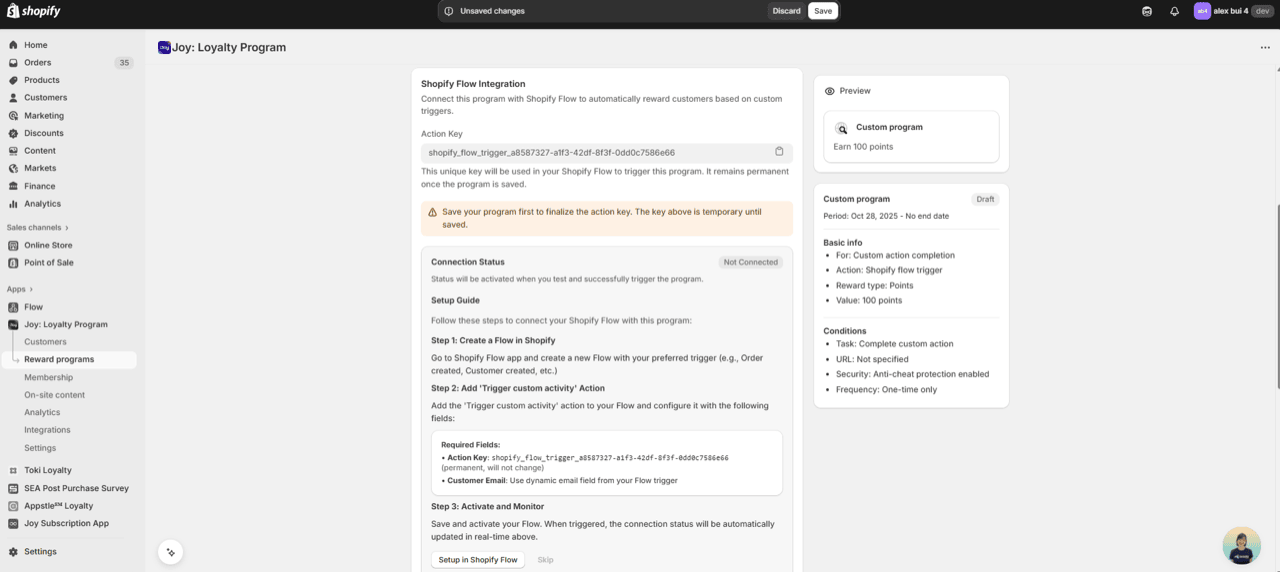
Task: Open alex bui 4 account menu
Action: point(1232,11)
